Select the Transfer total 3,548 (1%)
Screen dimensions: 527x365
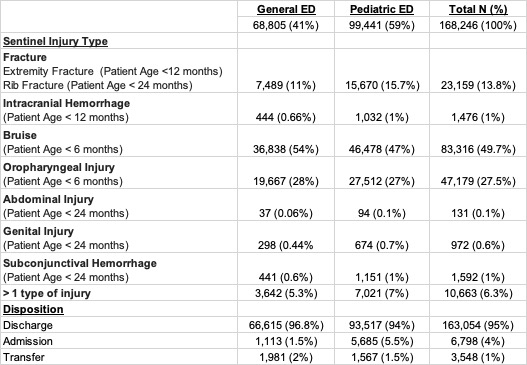[x=478, y=357]
